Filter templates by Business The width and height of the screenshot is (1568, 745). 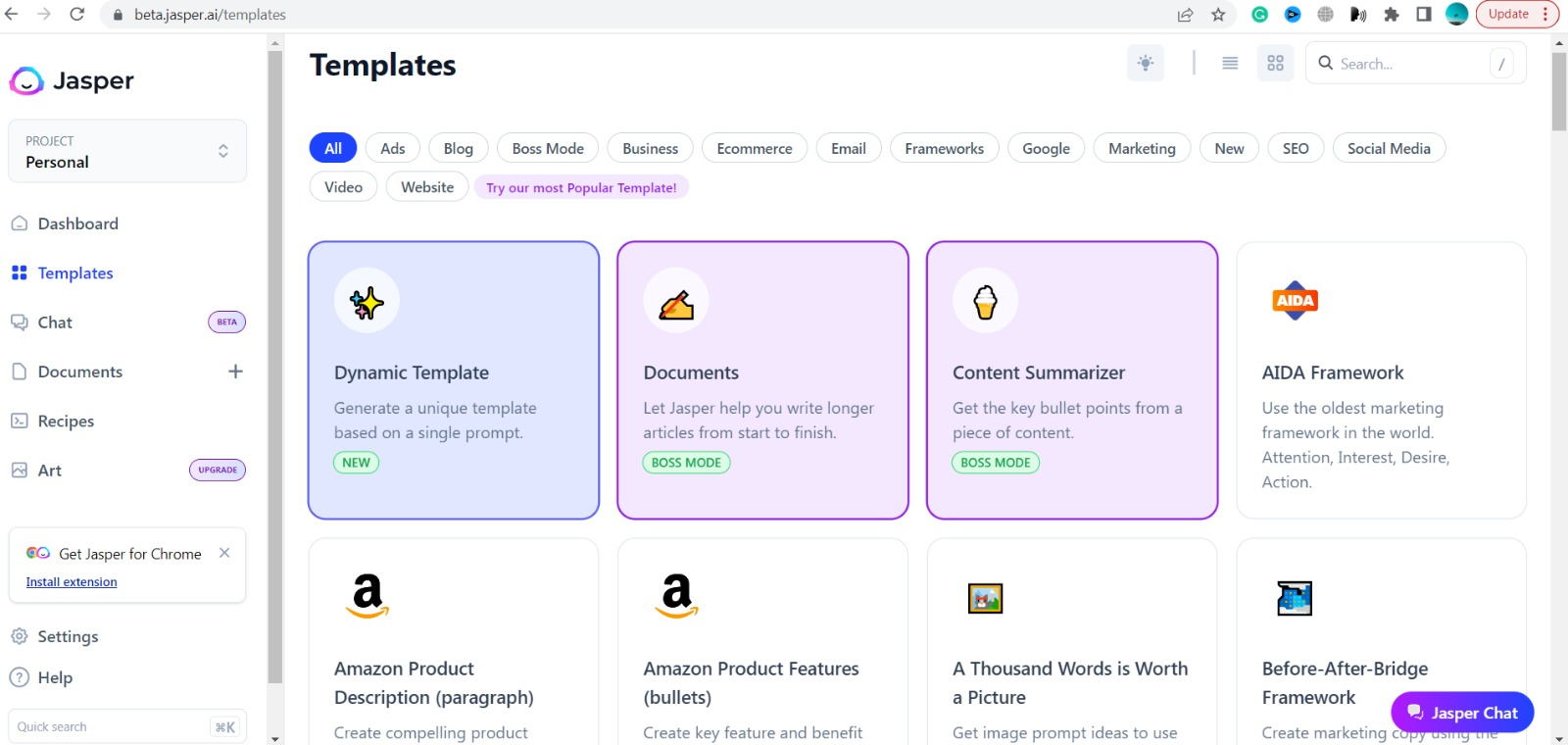click(651, 148)
